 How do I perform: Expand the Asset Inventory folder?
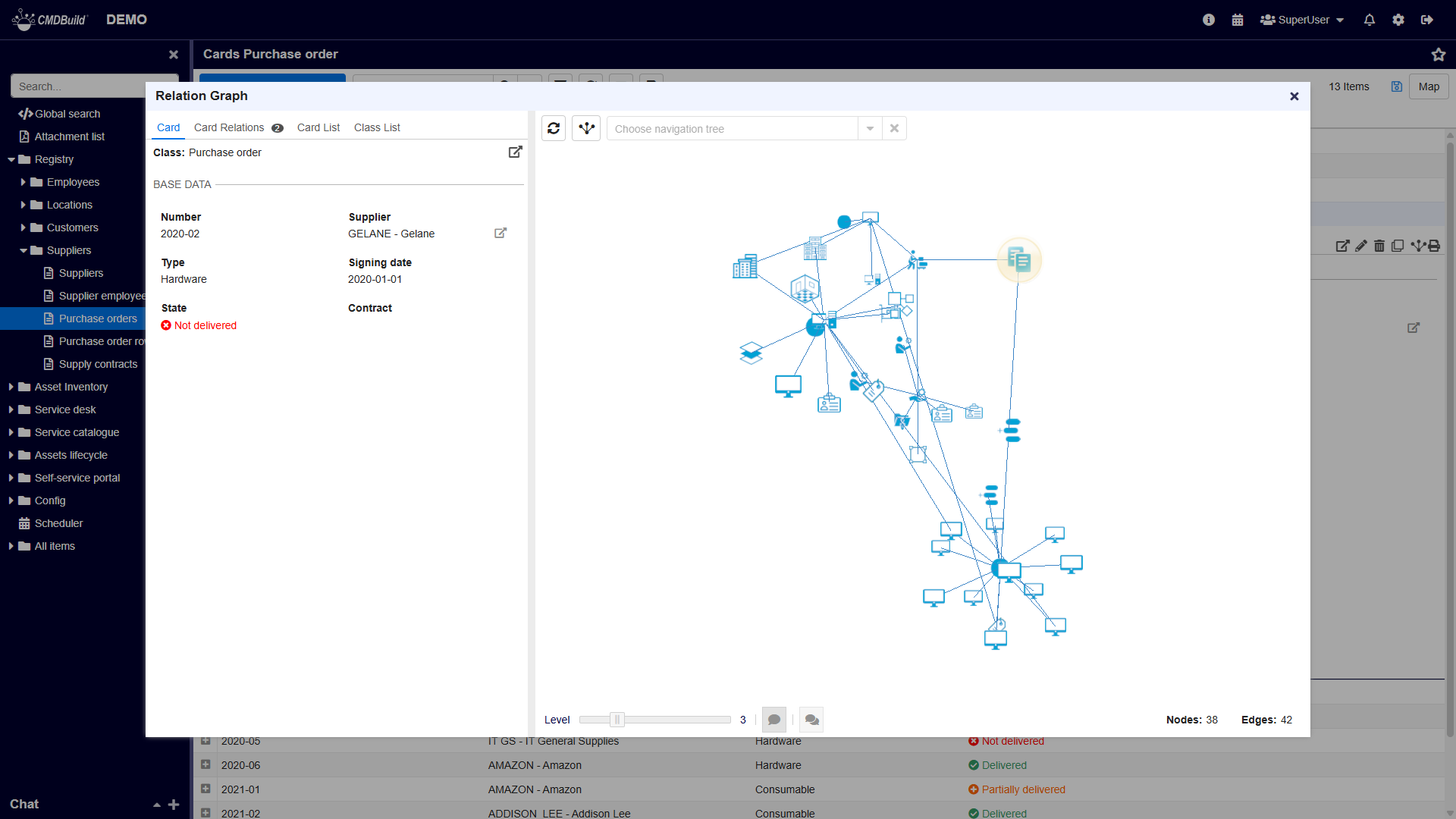pos(11,387)
